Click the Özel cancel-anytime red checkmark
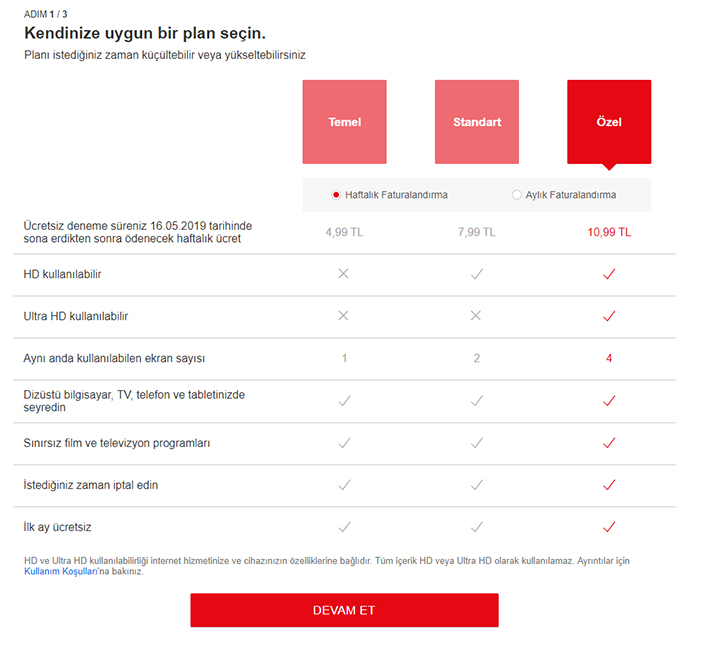This screenshot has height=655, width=720. [608, 485]
